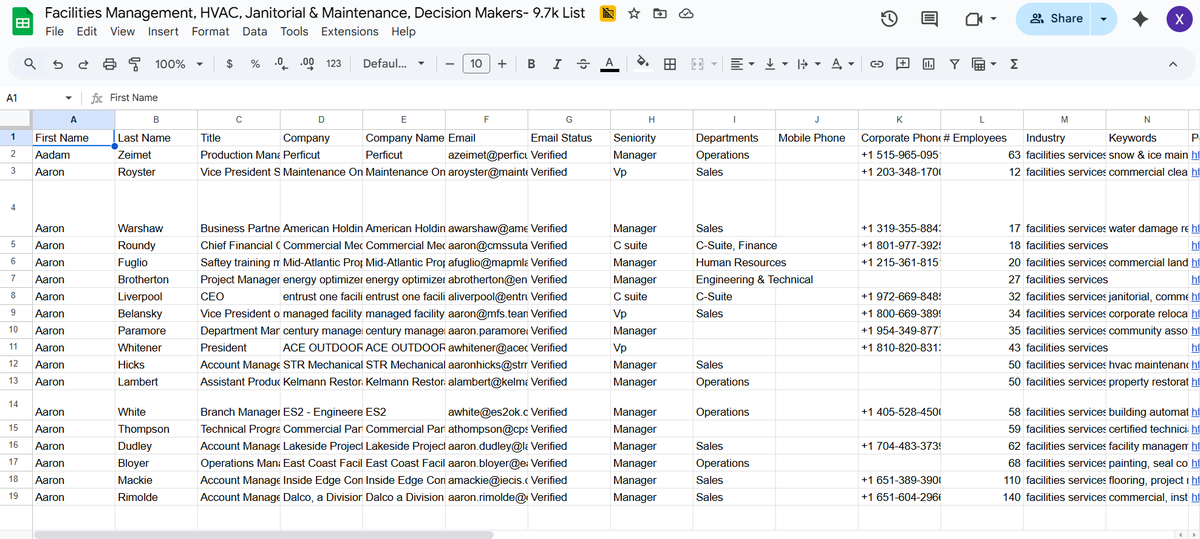Expand the Name box dropdown arrow
The image size is (1200, 539).
click(x=68, y=98)
